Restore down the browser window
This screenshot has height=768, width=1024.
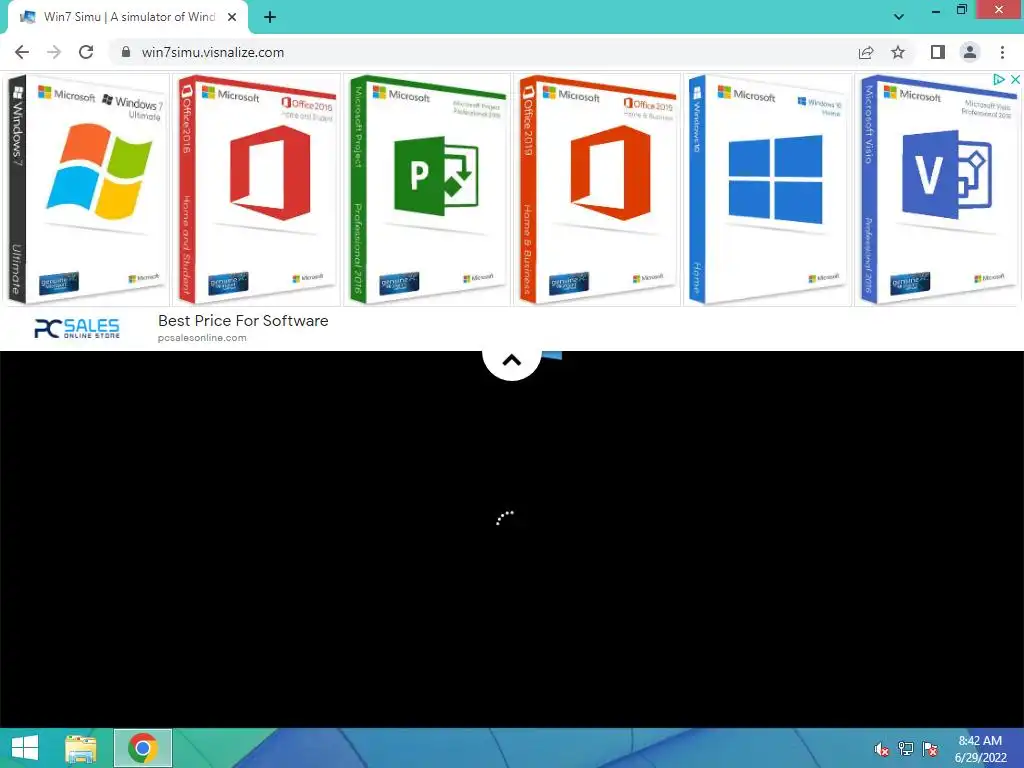(x=962, y=10)
